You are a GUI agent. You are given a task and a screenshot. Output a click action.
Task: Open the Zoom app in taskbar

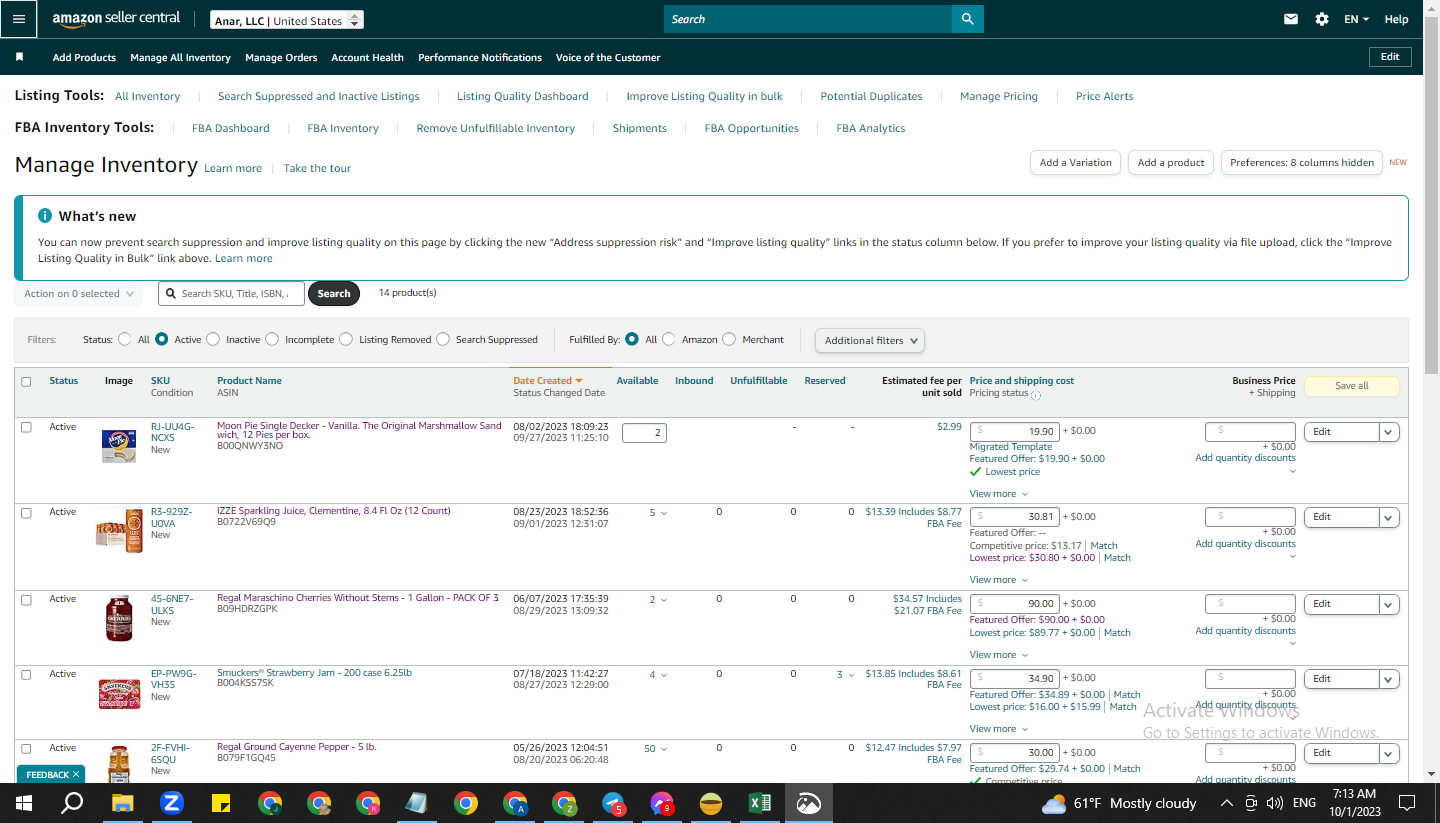(x=171, y=803)
